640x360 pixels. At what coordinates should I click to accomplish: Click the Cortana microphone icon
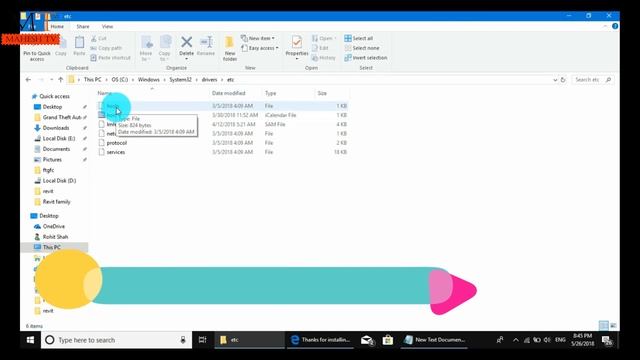coord(183,340)
